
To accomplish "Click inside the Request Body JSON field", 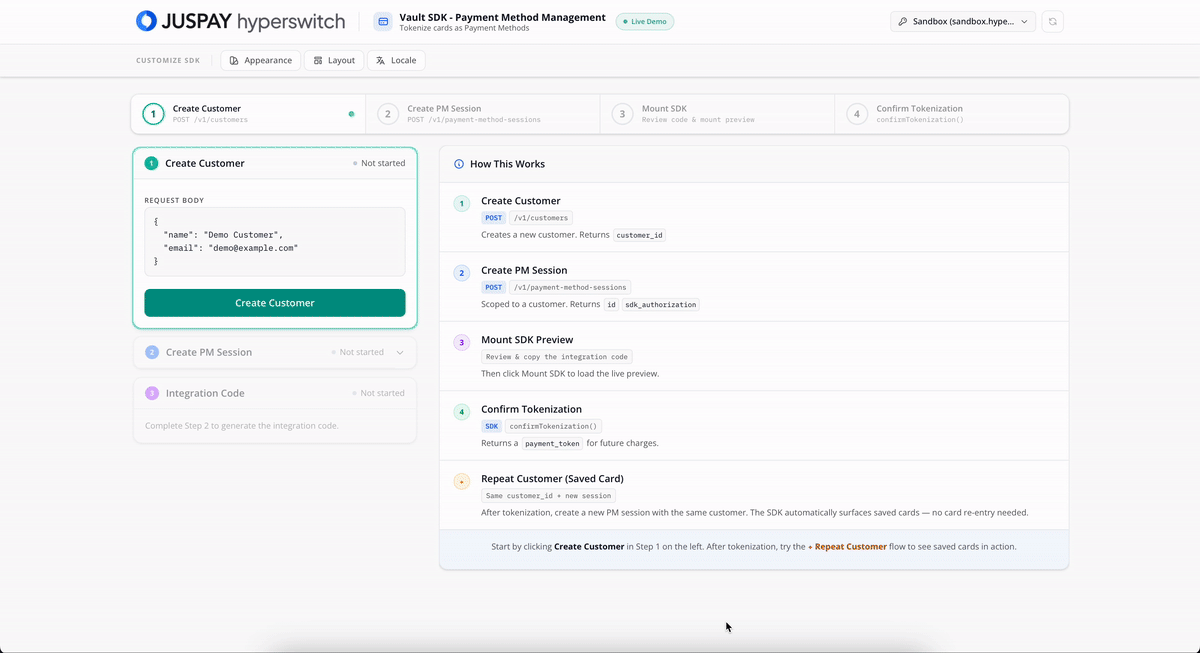I will click(x=275, y=241).
